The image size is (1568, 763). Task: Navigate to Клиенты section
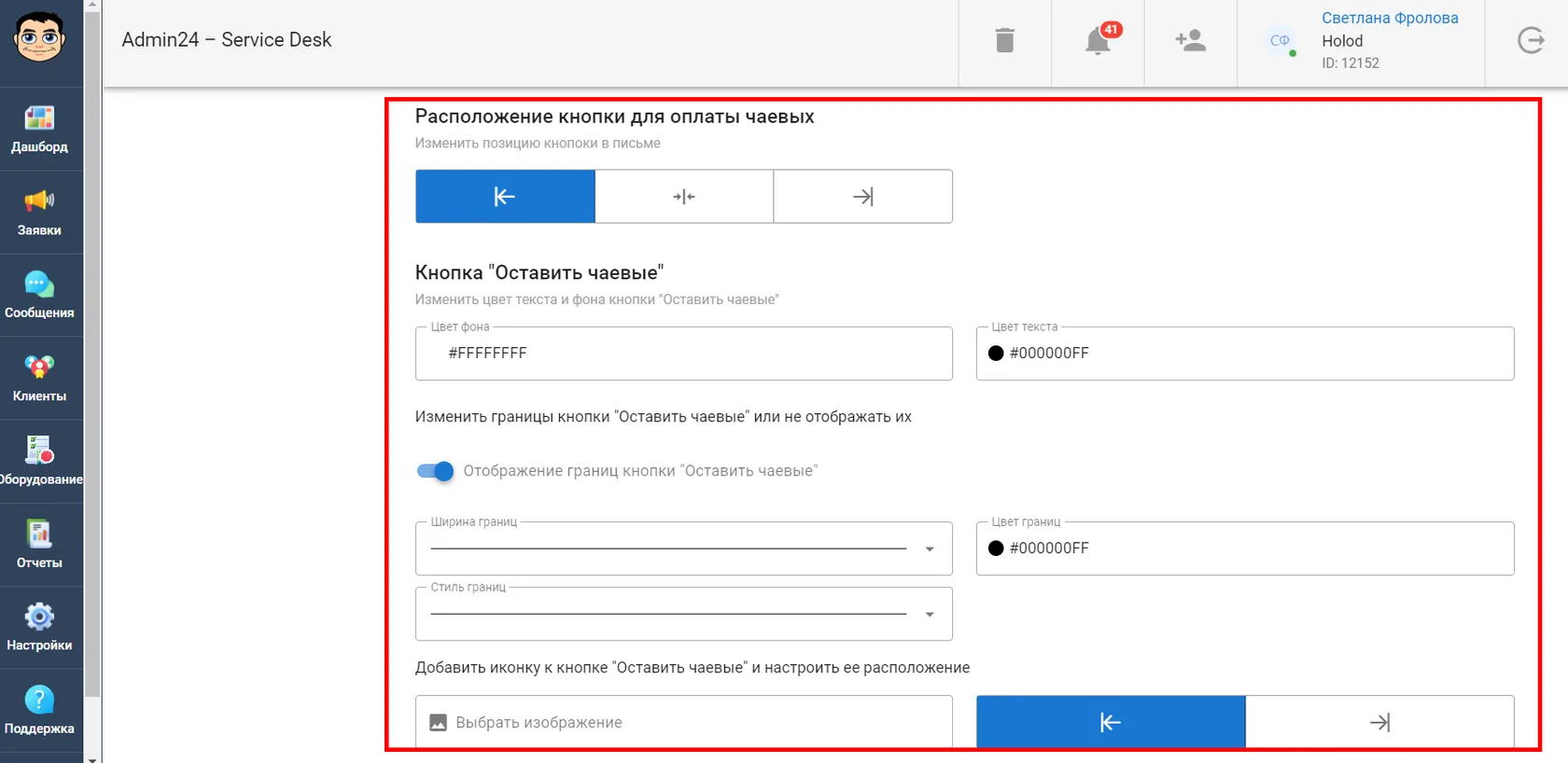[x=39, y=378]
